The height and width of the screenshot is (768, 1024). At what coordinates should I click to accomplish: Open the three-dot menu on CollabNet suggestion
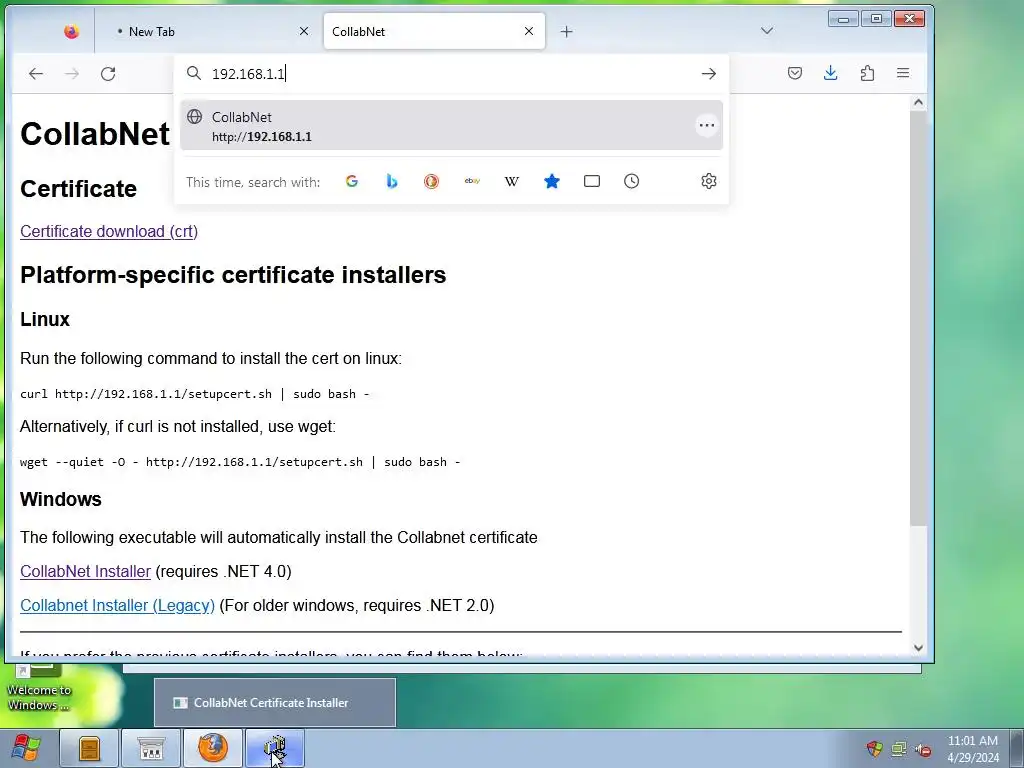(x=707, y=125)
